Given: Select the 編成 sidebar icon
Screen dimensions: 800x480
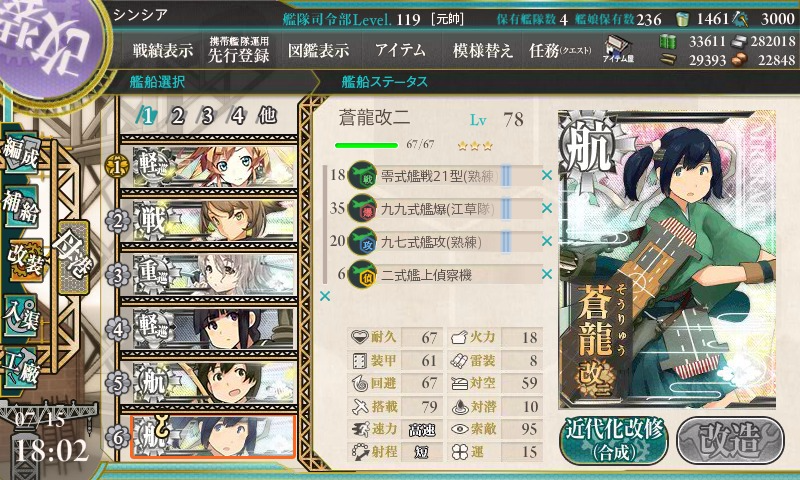Looking at the screenshot, I should (21, 152).
